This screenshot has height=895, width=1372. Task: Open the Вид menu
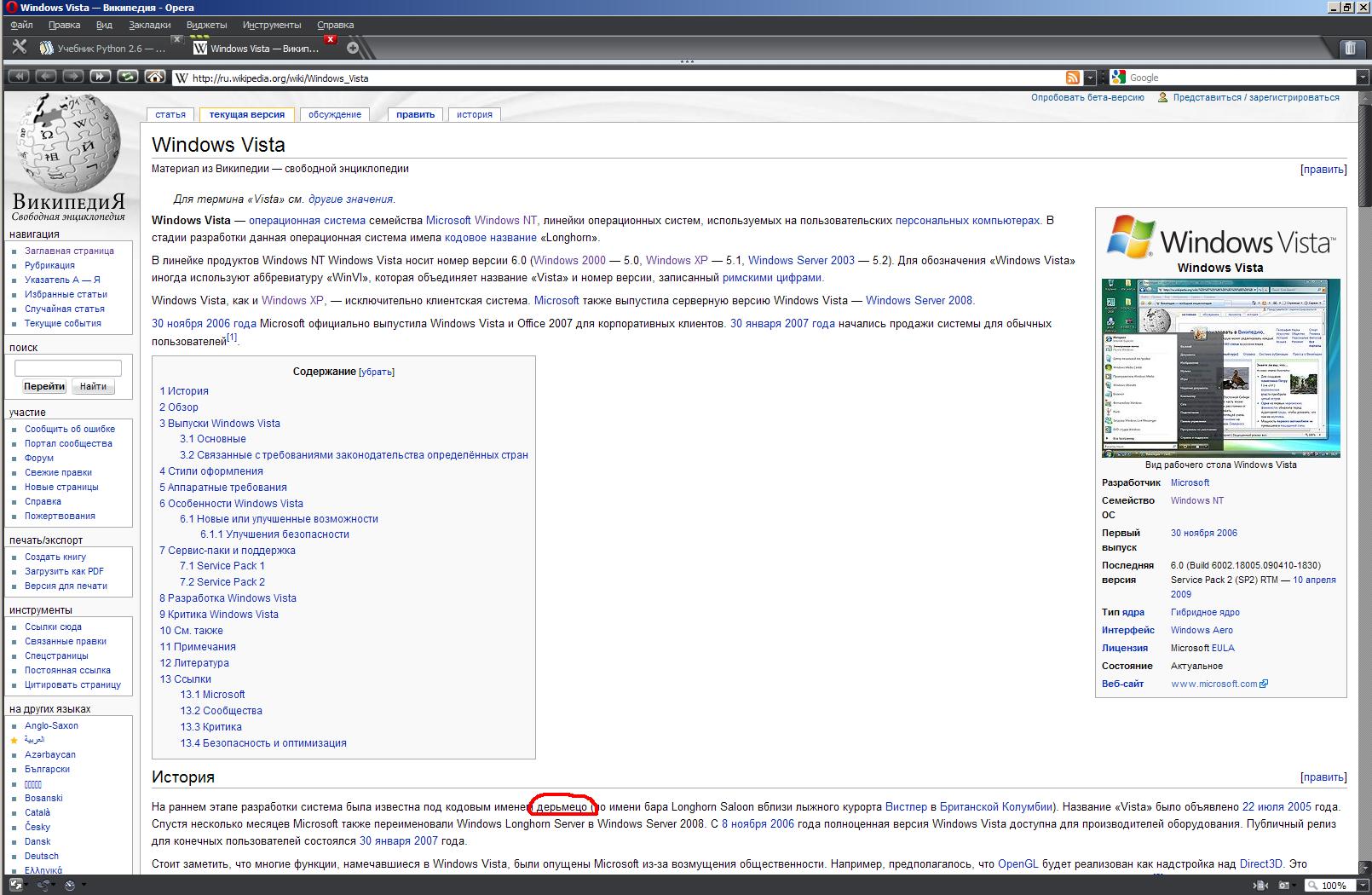tap(104, 25)
